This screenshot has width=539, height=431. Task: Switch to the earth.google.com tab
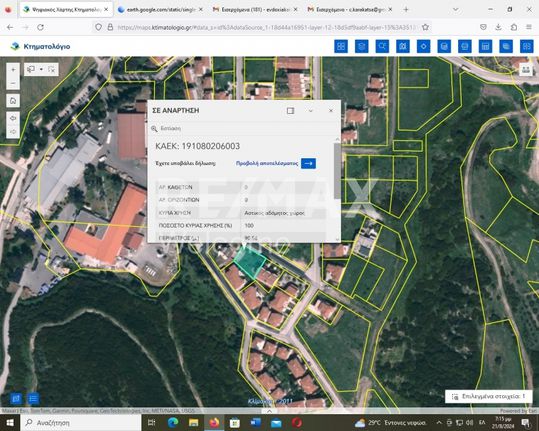click(160, 10)
